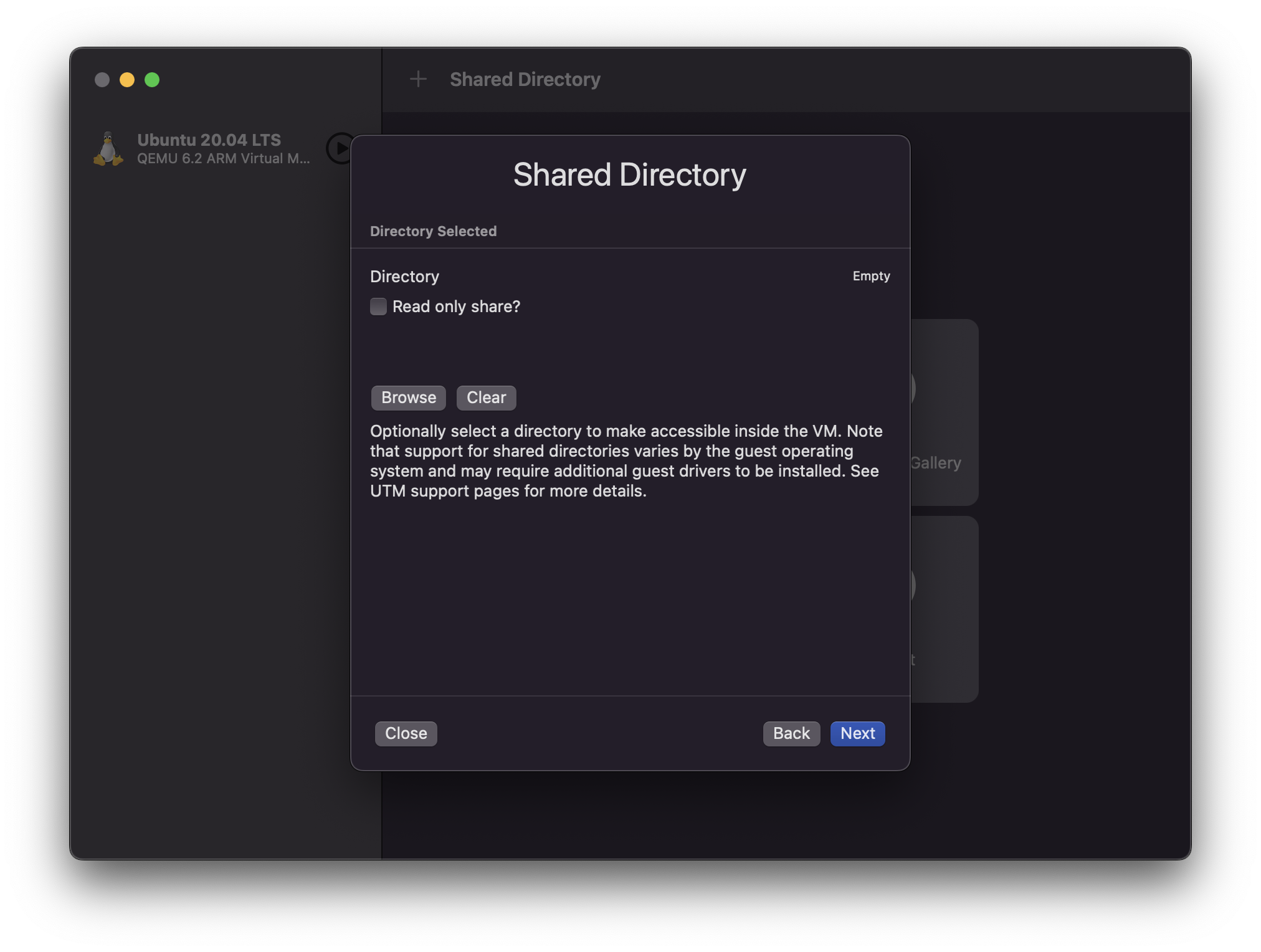The image size is (1261, 952).
Task: Zoom the window with the green light
Action: (152, 80)
